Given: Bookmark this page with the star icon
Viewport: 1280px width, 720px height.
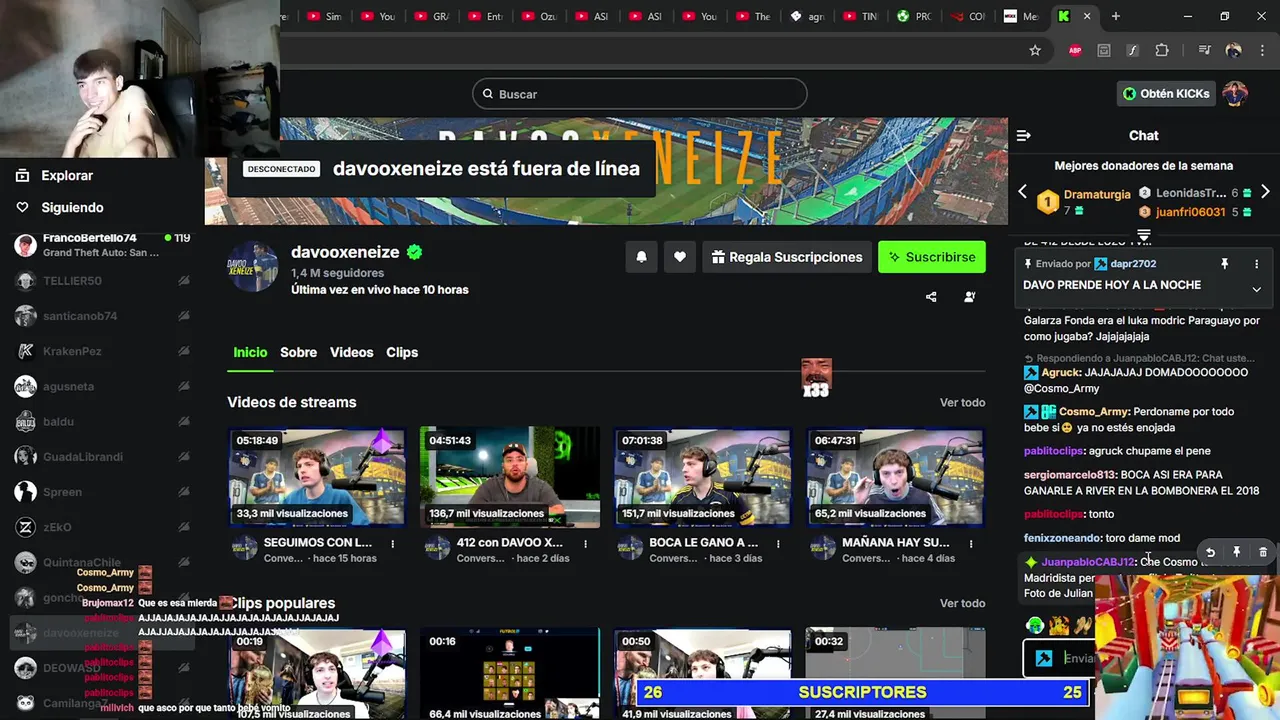Looking at the screenshot, I should [1035, 50].
